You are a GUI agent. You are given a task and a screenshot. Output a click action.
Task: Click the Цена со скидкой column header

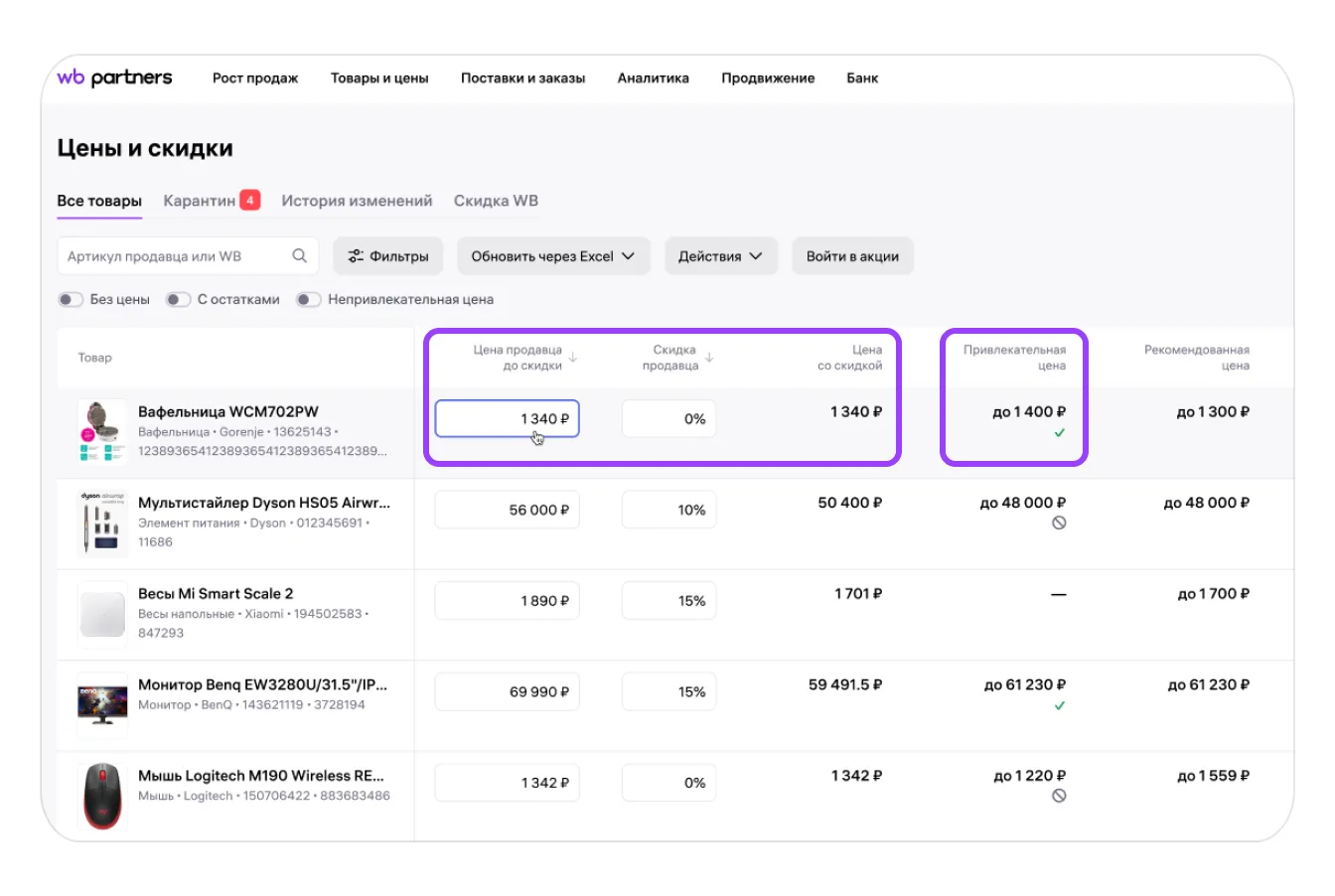point(849,358)
